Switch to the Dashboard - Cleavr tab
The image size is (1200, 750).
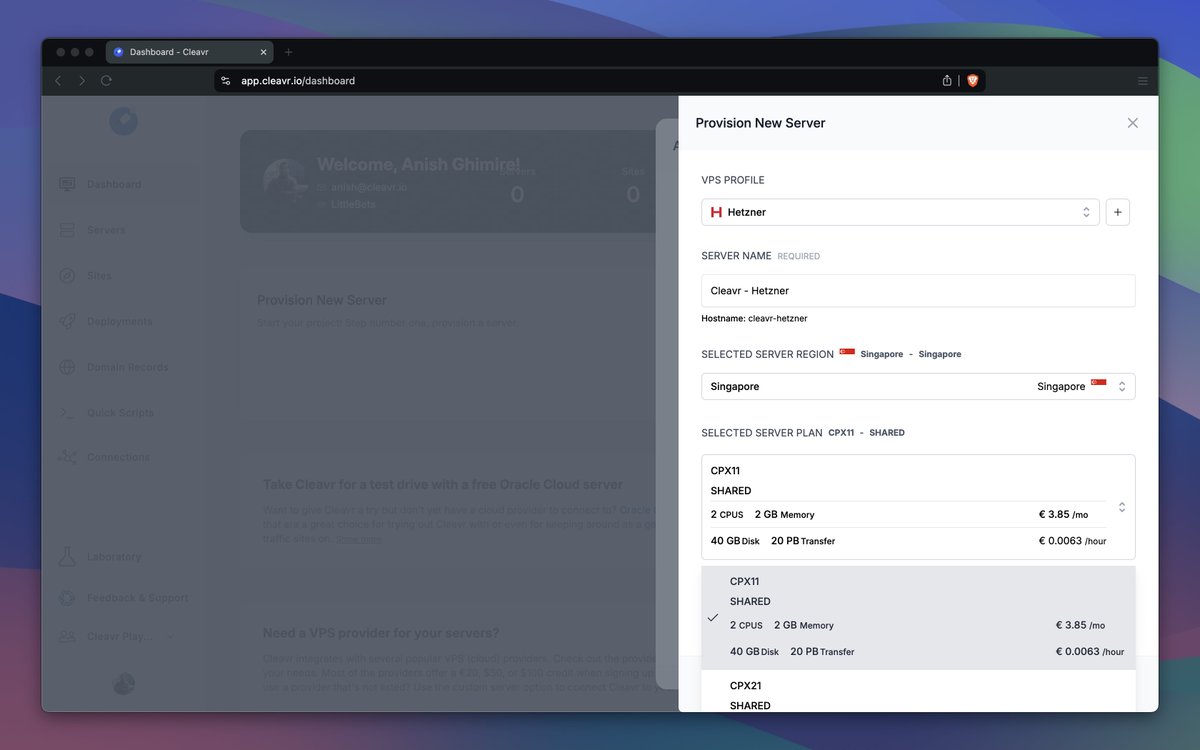(190, 52)
